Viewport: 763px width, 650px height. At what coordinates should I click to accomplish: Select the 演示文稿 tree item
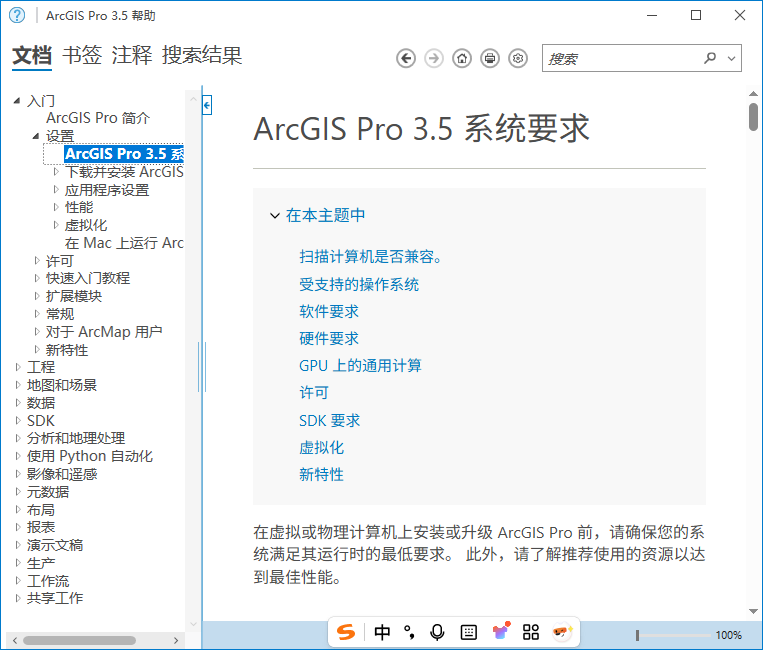(55, 545)
